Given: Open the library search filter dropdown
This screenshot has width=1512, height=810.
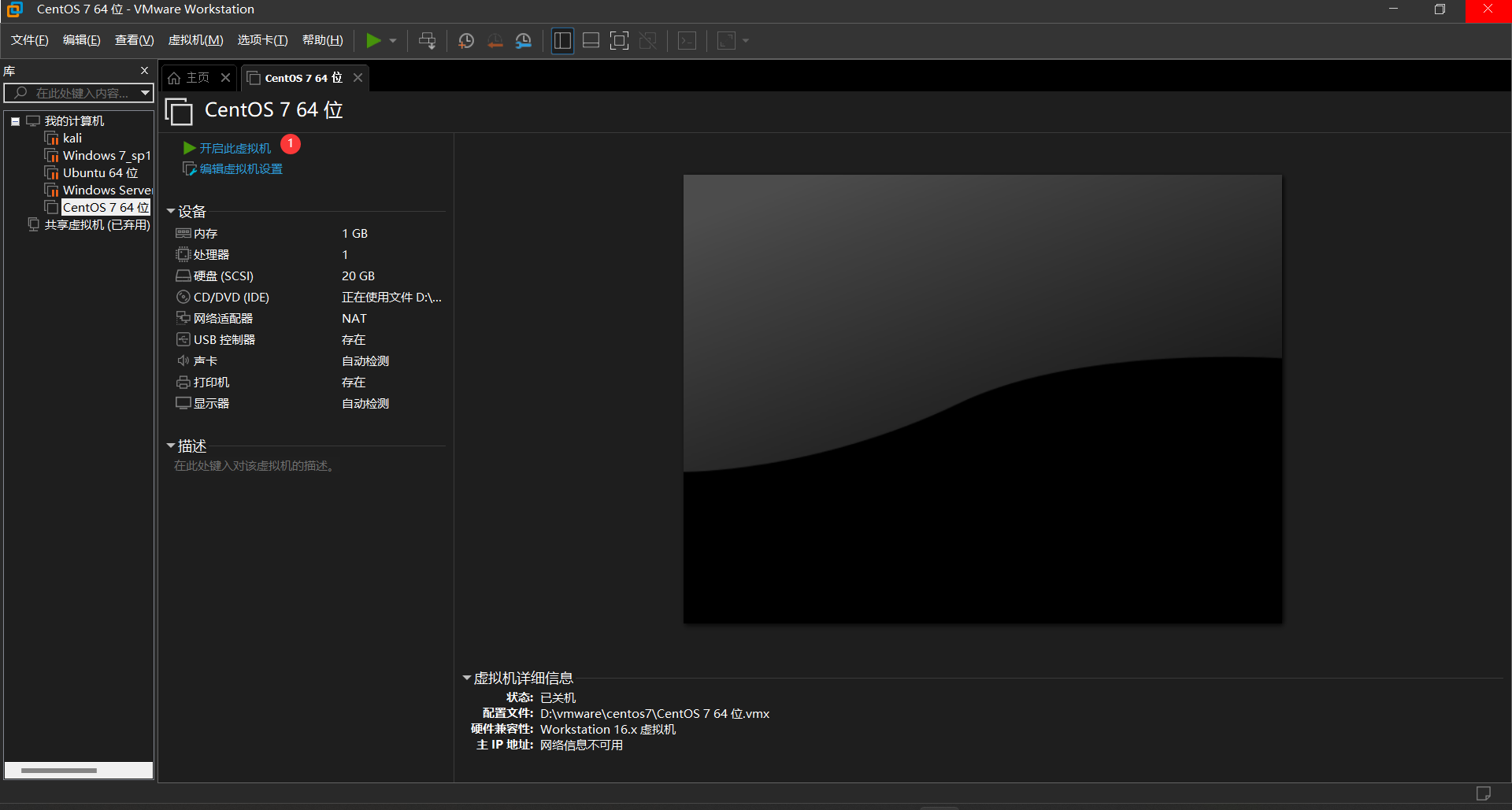Looking at the screenshot, I should pyautogui.click(x=146, y=93).
